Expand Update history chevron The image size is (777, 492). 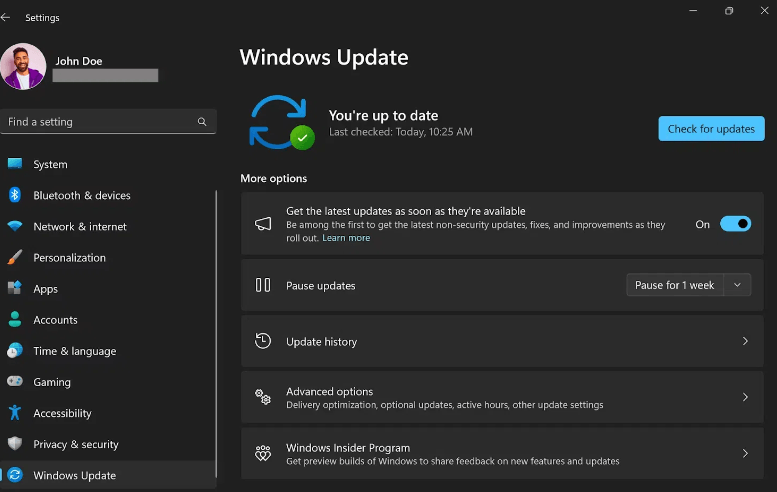[745, 341]
